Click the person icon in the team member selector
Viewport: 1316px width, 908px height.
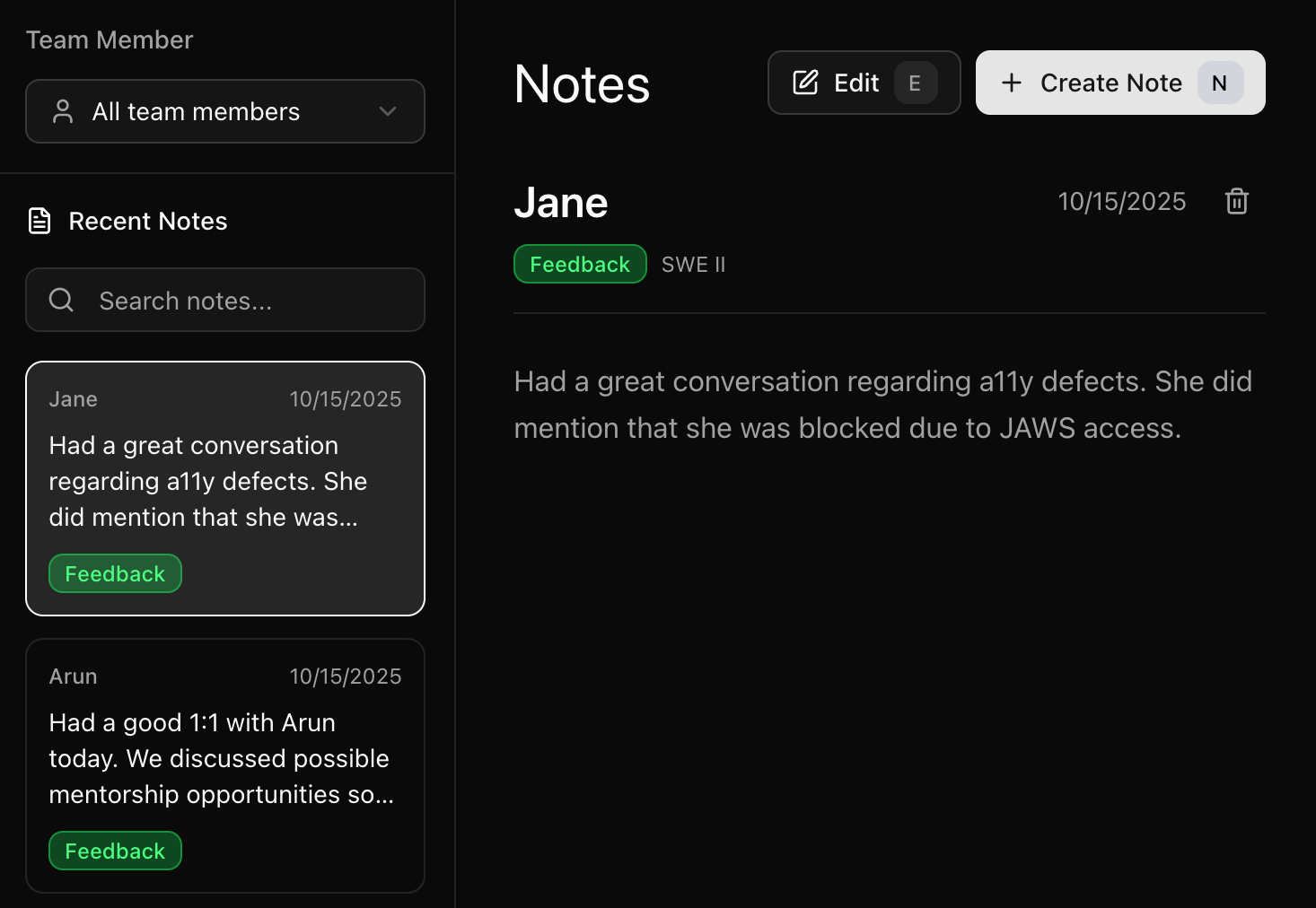tap(62, 111)
